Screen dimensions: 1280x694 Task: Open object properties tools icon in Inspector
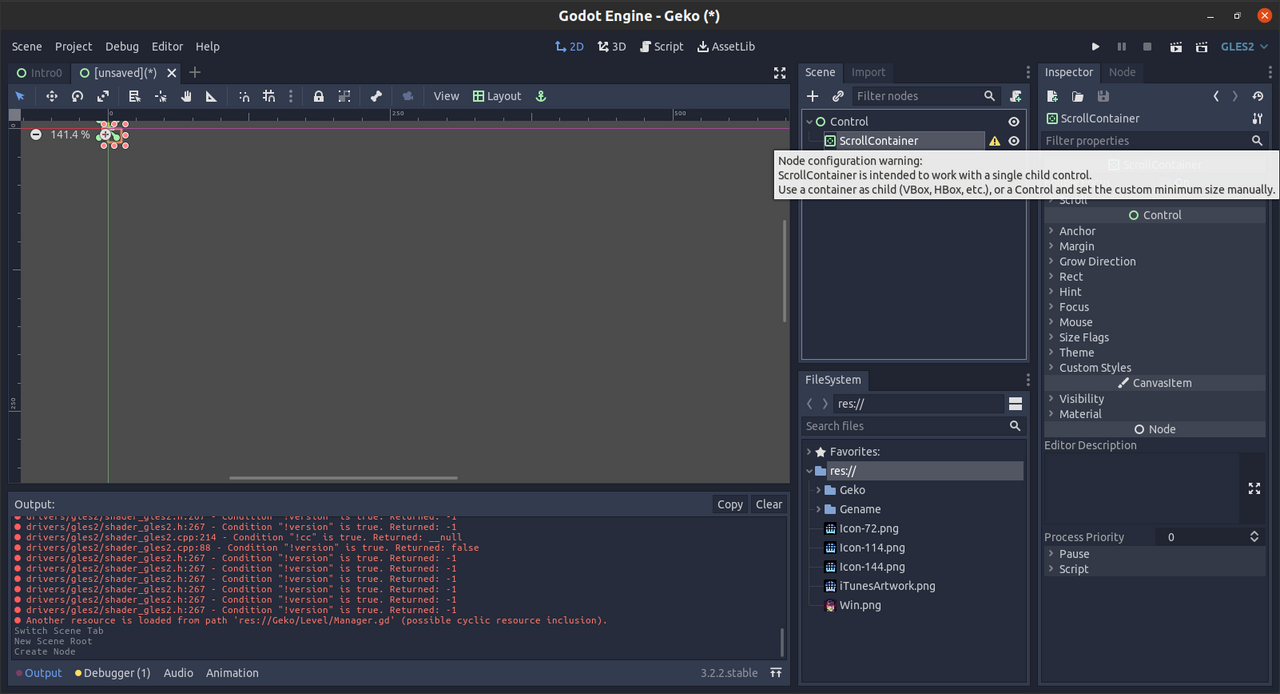pos(1258,118)
